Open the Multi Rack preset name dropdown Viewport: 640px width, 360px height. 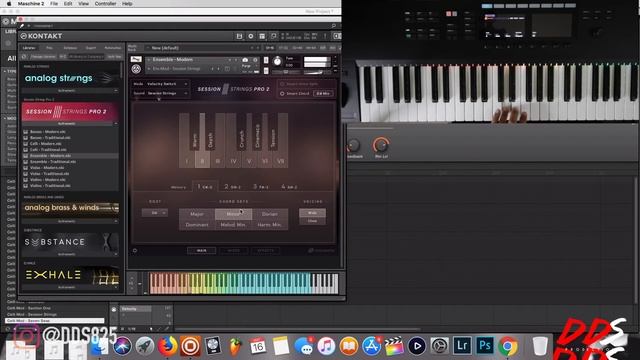pos(202,48)
